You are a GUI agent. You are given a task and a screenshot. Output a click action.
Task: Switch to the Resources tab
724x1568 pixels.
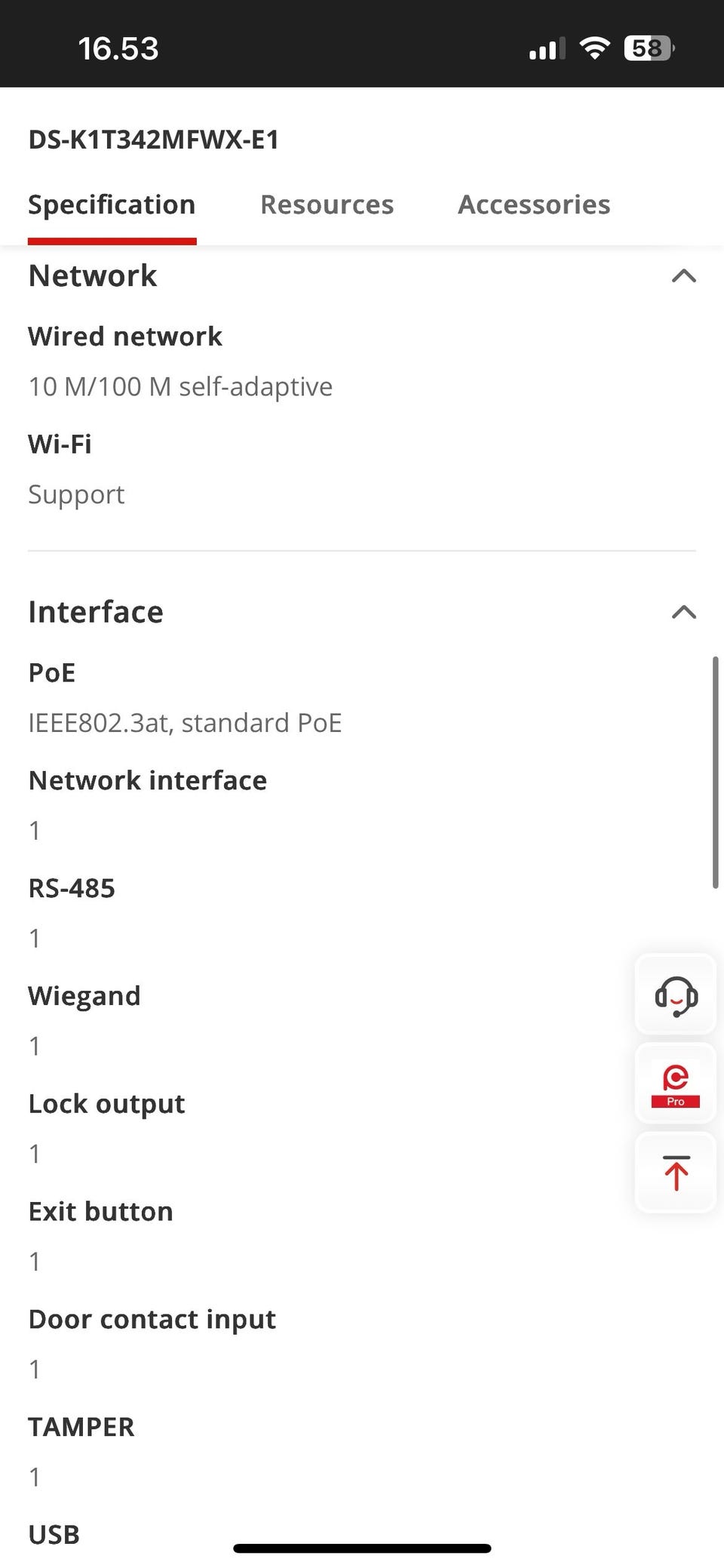[x=327, y=204]
